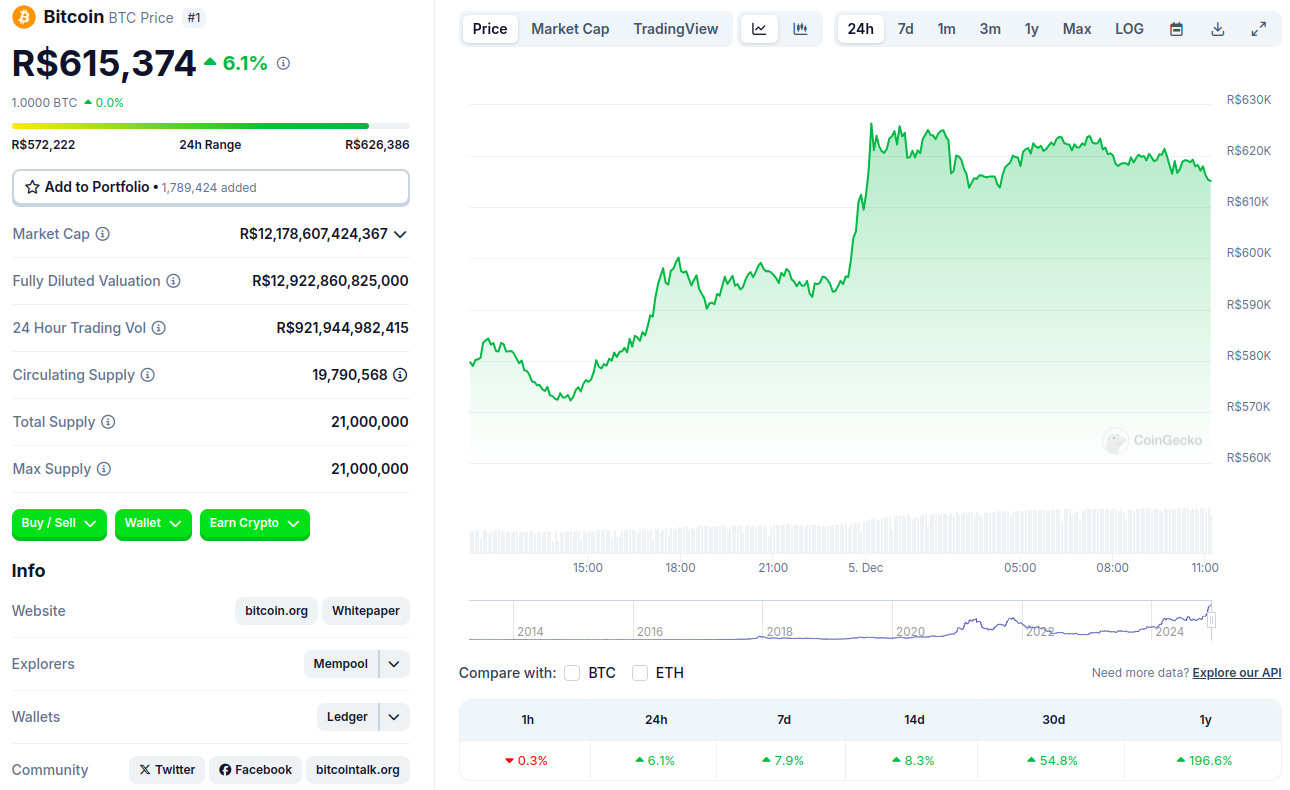The width and height of the screenshot is (1290, 790).
Task: Open the Buy / Sell dropdown
Action: [59, 524]
